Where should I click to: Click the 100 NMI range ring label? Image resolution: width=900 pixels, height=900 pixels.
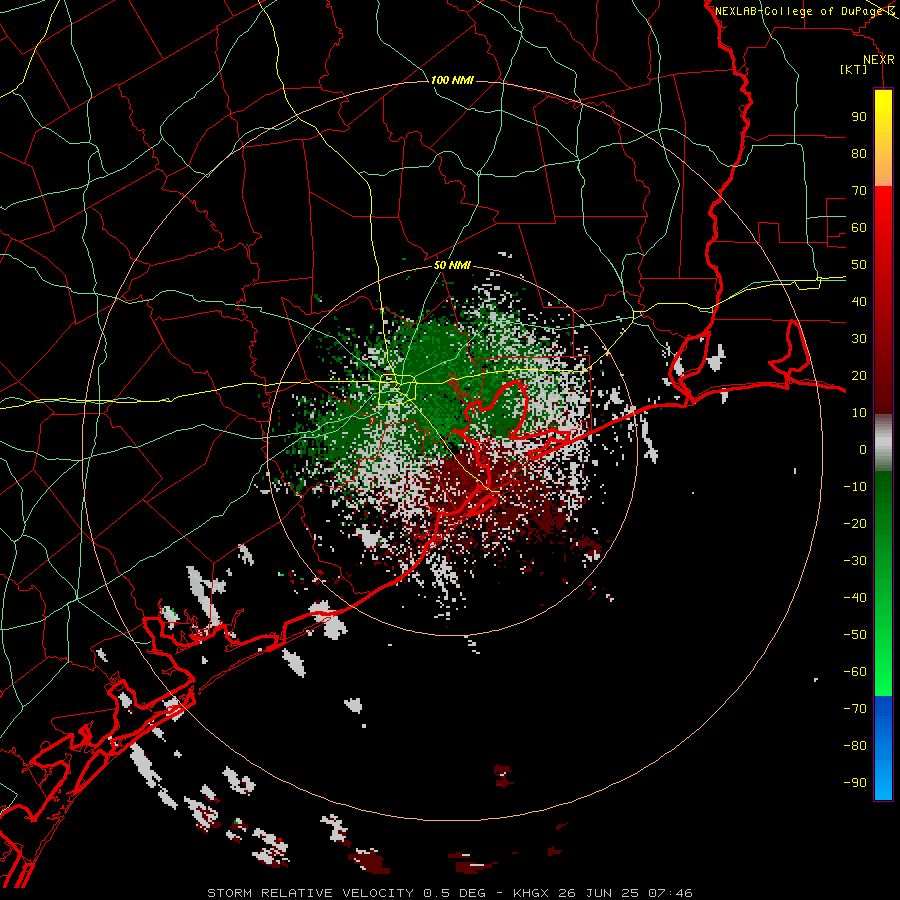click(452, 80)
